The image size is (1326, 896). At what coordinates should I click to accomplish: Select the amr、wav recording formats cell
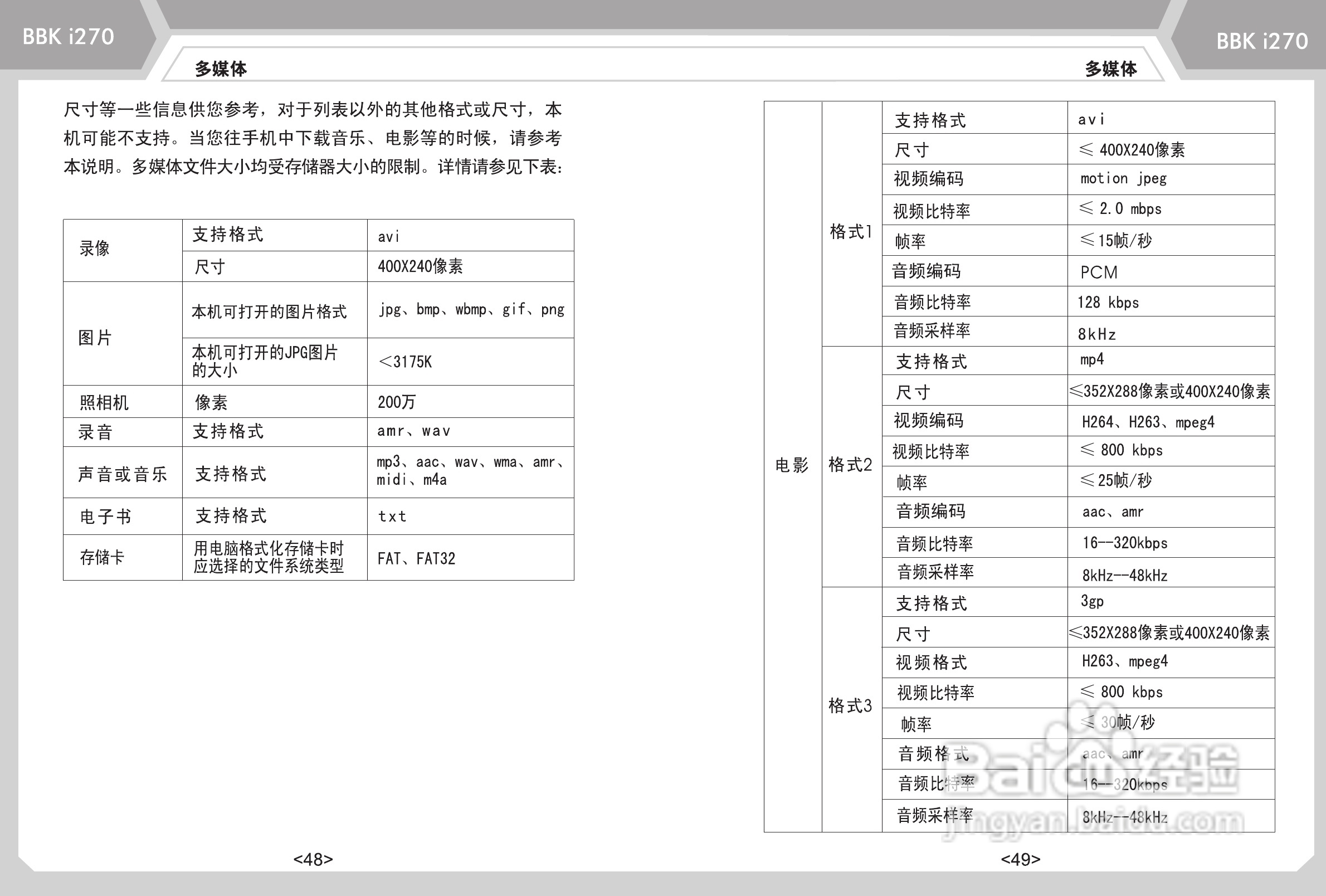click(x=413, y=431)
